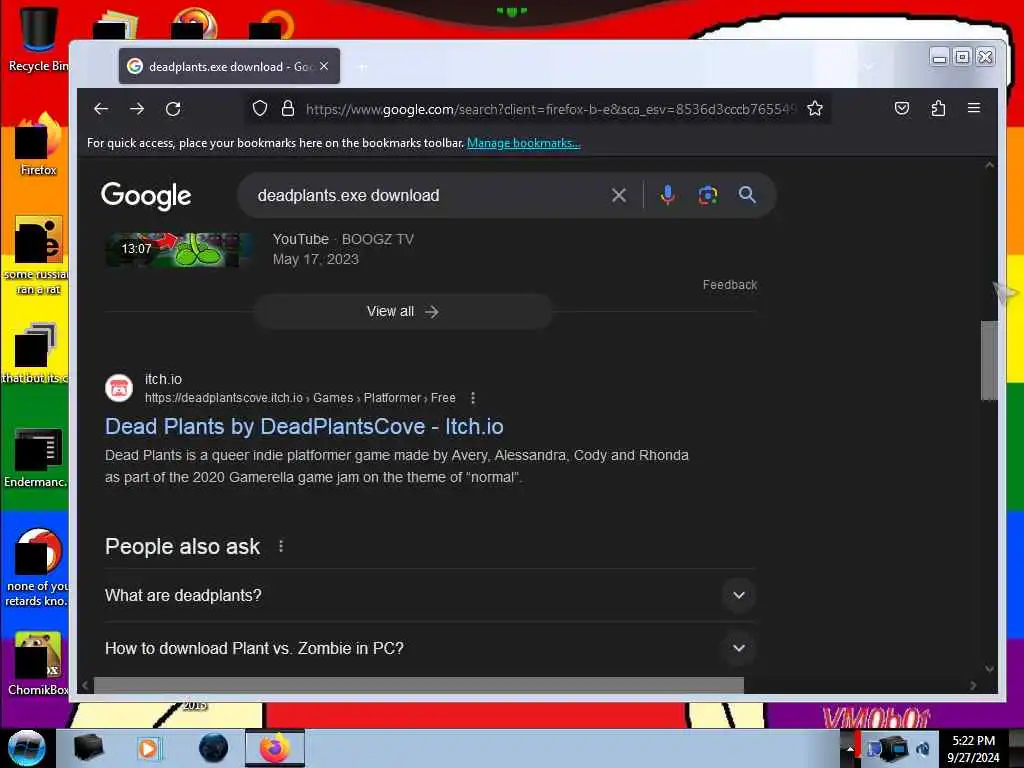Submit search with magnifier icon
1024x768 pixels.
point(747,195)
